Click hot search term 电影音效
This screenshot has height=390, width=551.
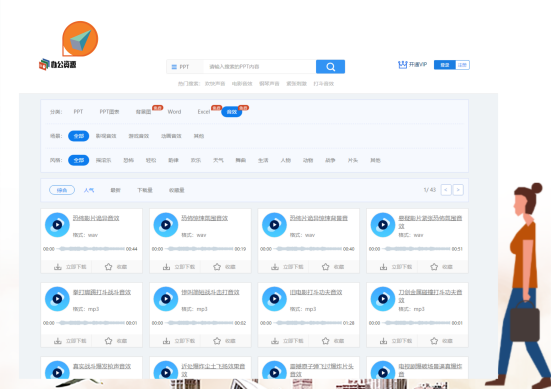click(x=242, y=84)
